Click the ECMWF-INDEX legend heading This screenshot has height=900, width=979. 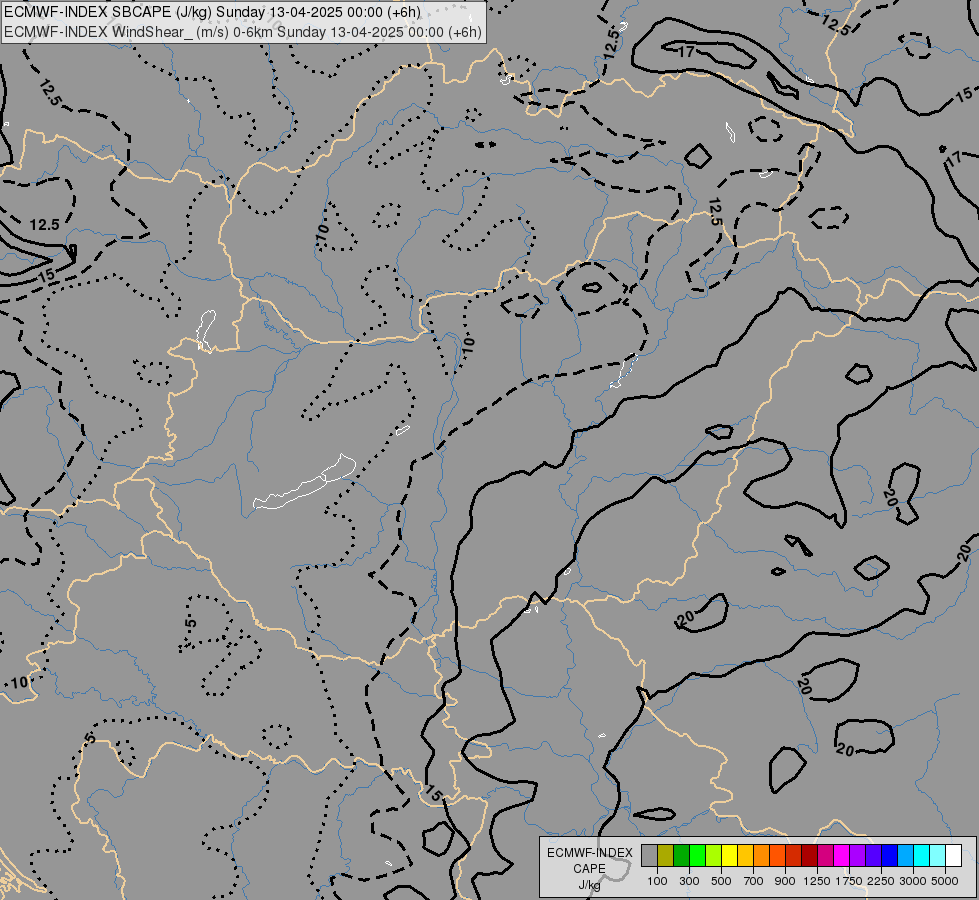tap(589, 853)
